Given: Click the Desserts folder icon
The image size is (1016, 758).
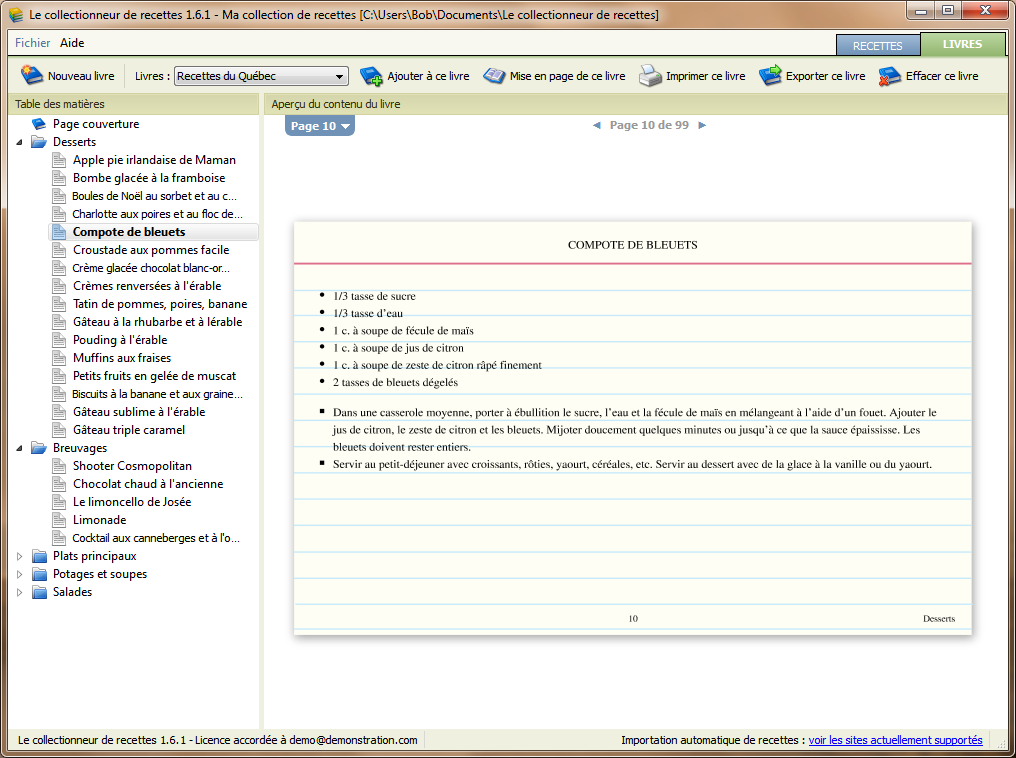Looking at the screenshot, I should point(39,142).
